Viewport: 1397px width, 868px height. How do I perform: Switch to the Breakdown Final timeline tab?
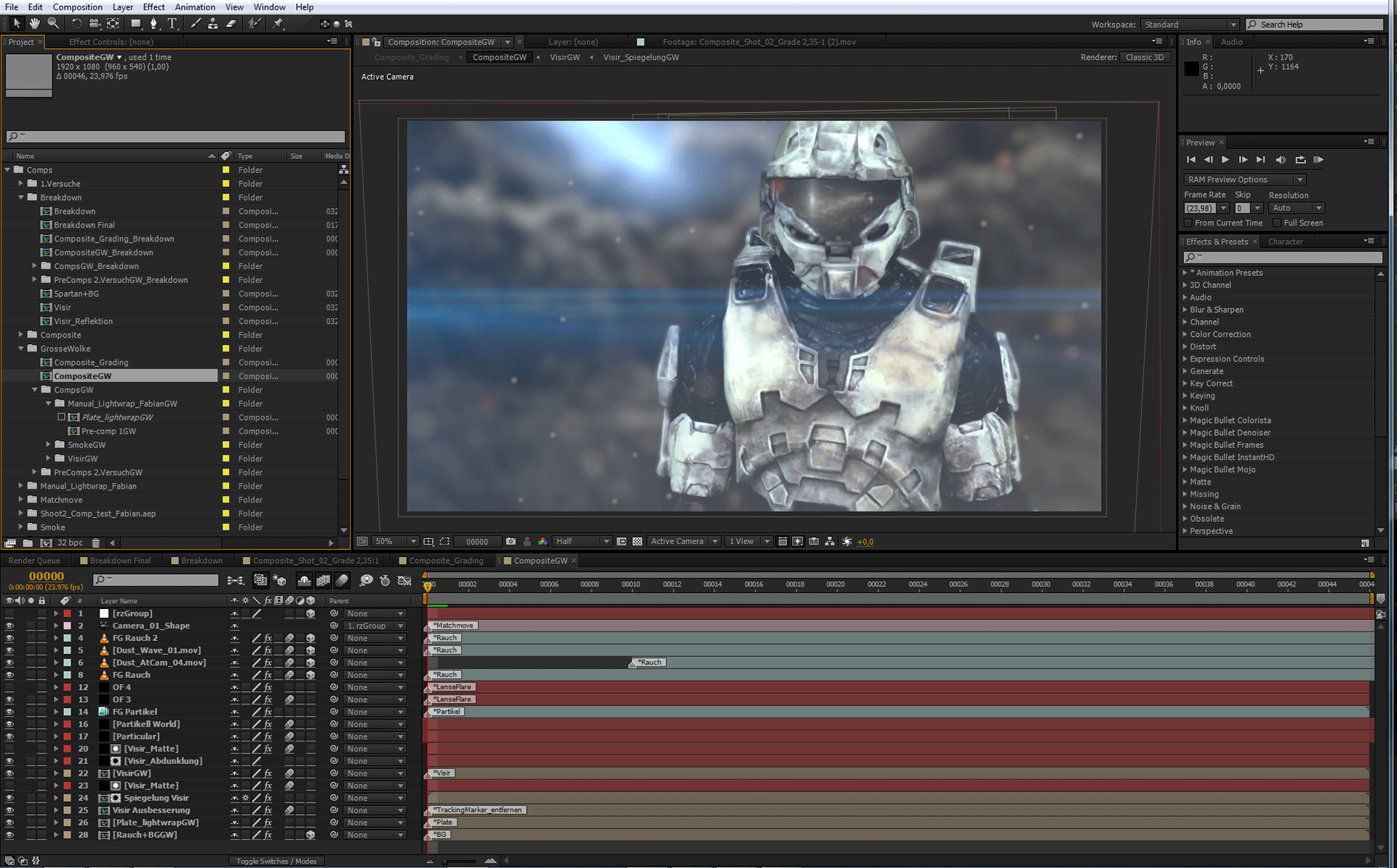click(116, 560)
